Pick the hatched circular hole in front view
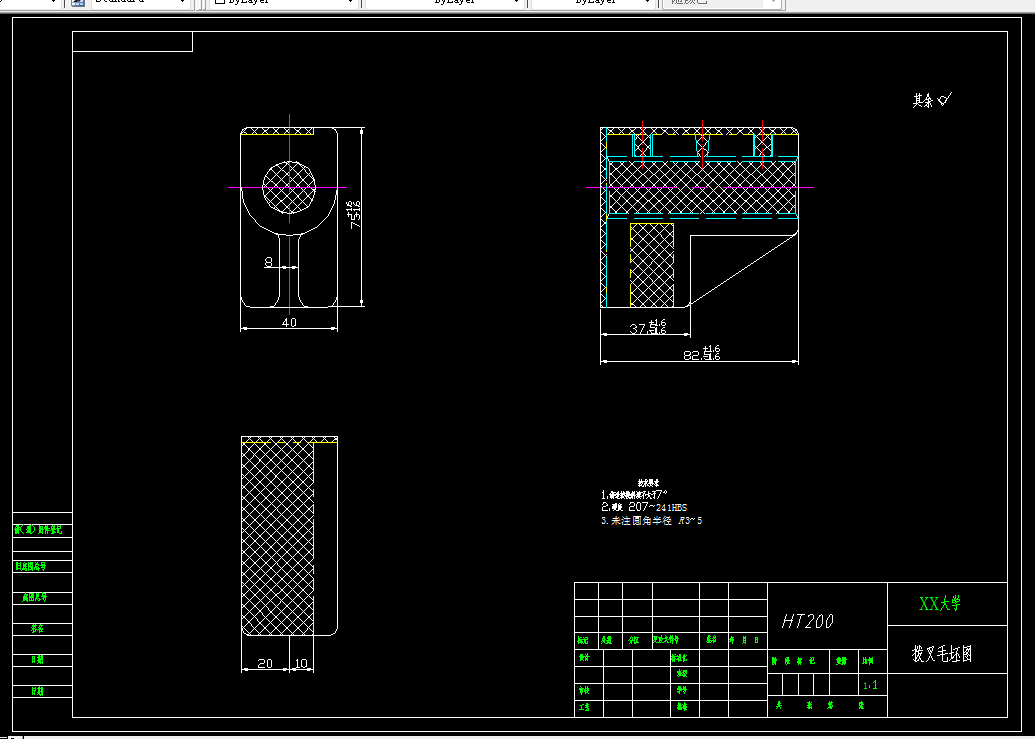This screenshot has width=1035, height=739. click(289, 187)
